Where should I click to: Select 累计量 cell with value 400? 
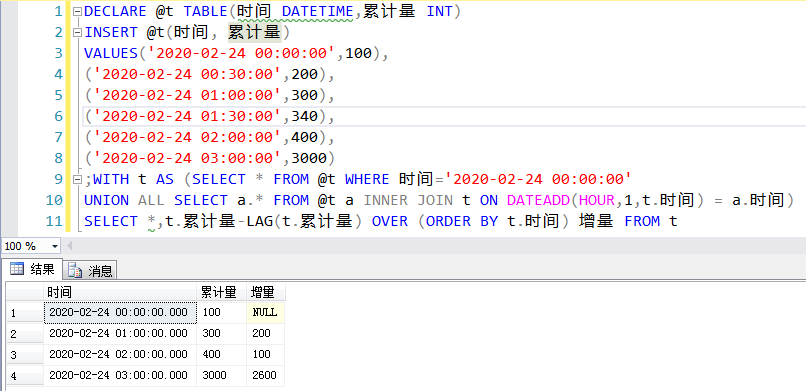point(222,355)
